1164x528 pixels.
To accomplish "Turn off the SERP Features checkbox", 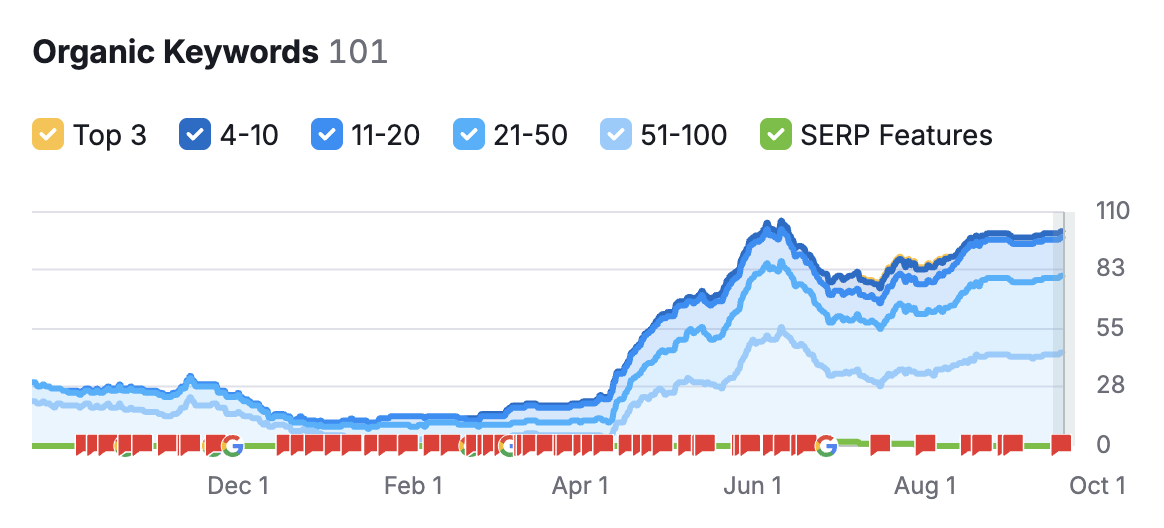I will (775, 134).
